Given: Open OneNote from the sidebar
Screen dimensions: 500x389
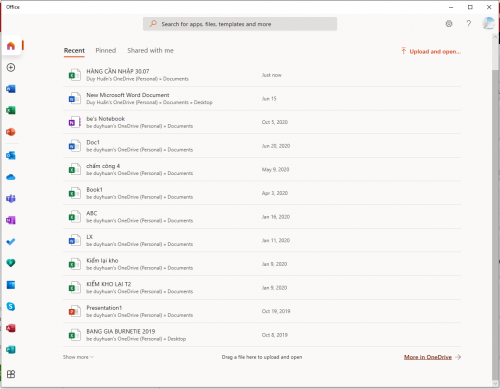Looking at the screenshot, I should (x=11, y=220).
